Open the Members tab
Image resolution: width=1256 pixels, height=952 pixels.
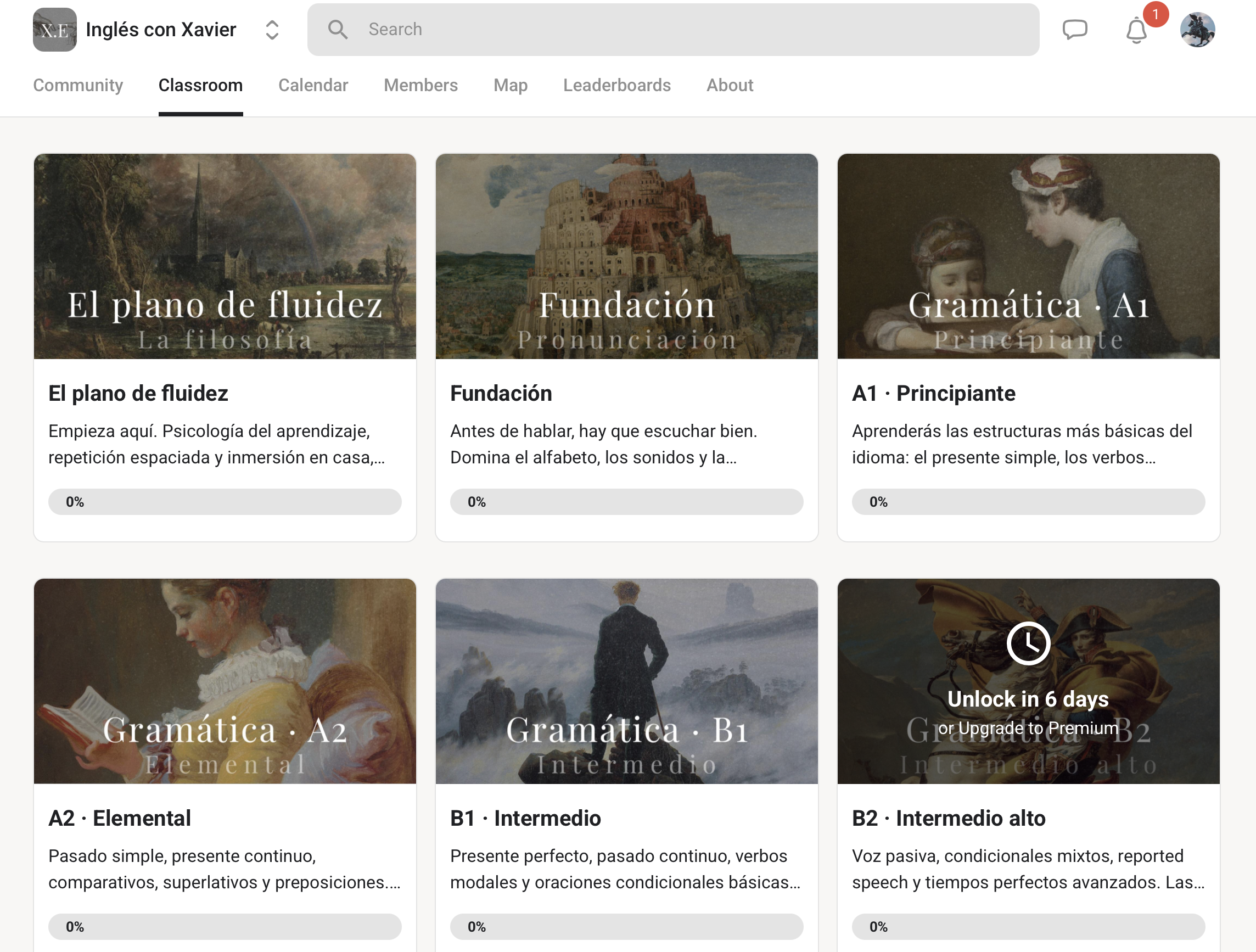pyautogui.click(x=420, y=85)
